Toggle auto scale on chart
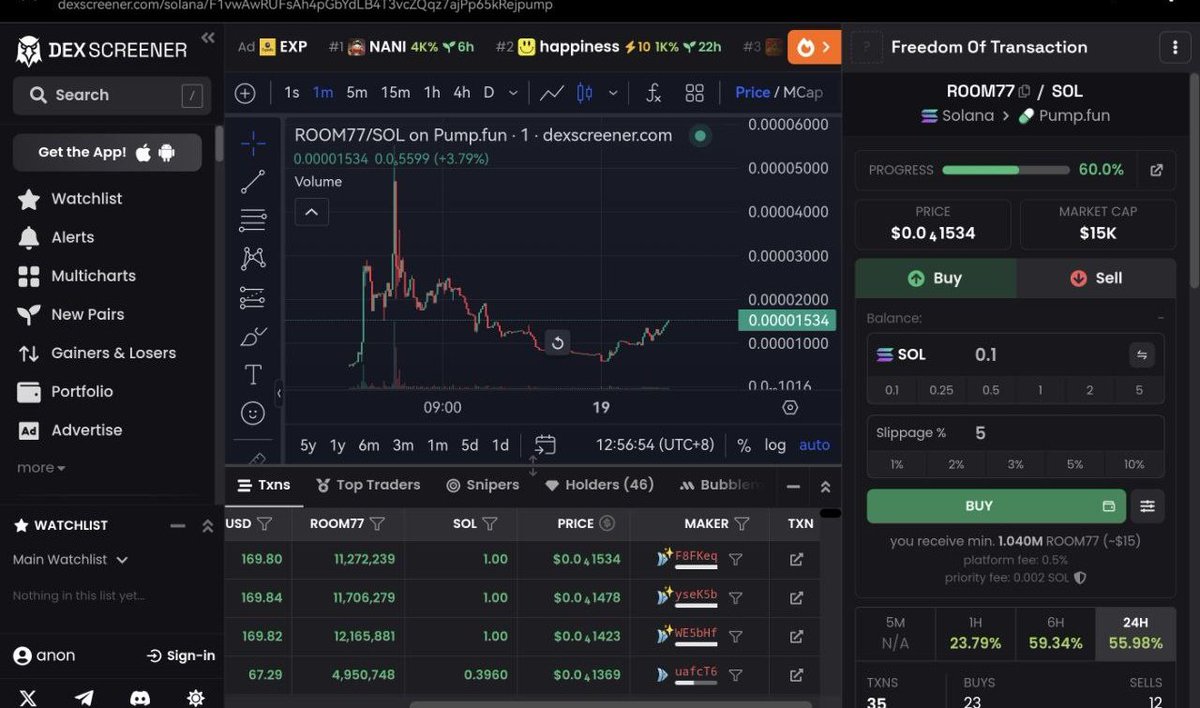The width and height of the screenshot is (1200, 708). 814,445
